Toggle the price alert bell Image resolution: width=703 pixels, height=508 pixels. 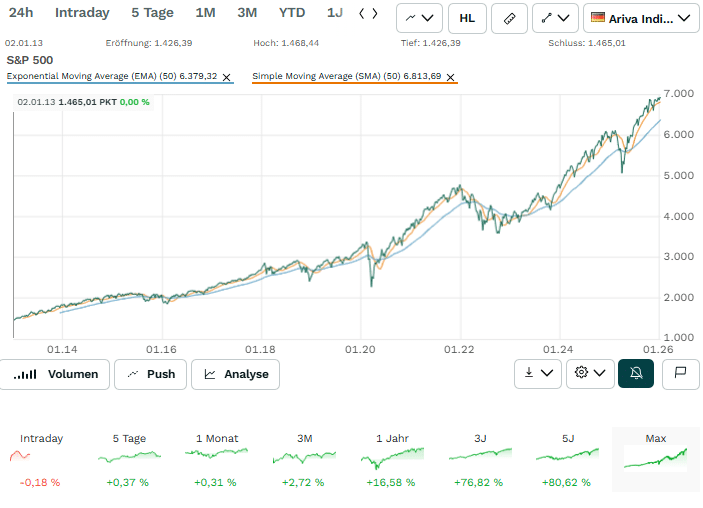coord(636,373)
